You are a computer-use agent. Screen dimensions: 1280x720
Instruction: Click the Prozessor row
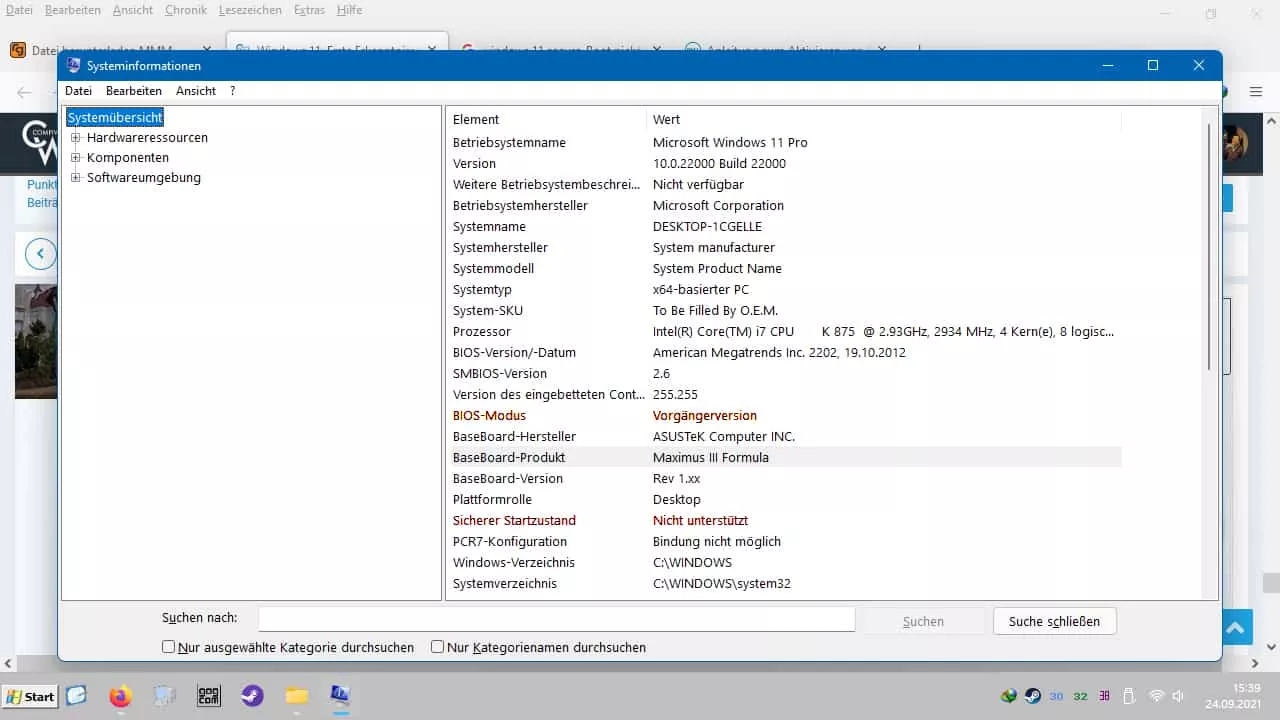point(784,331)
